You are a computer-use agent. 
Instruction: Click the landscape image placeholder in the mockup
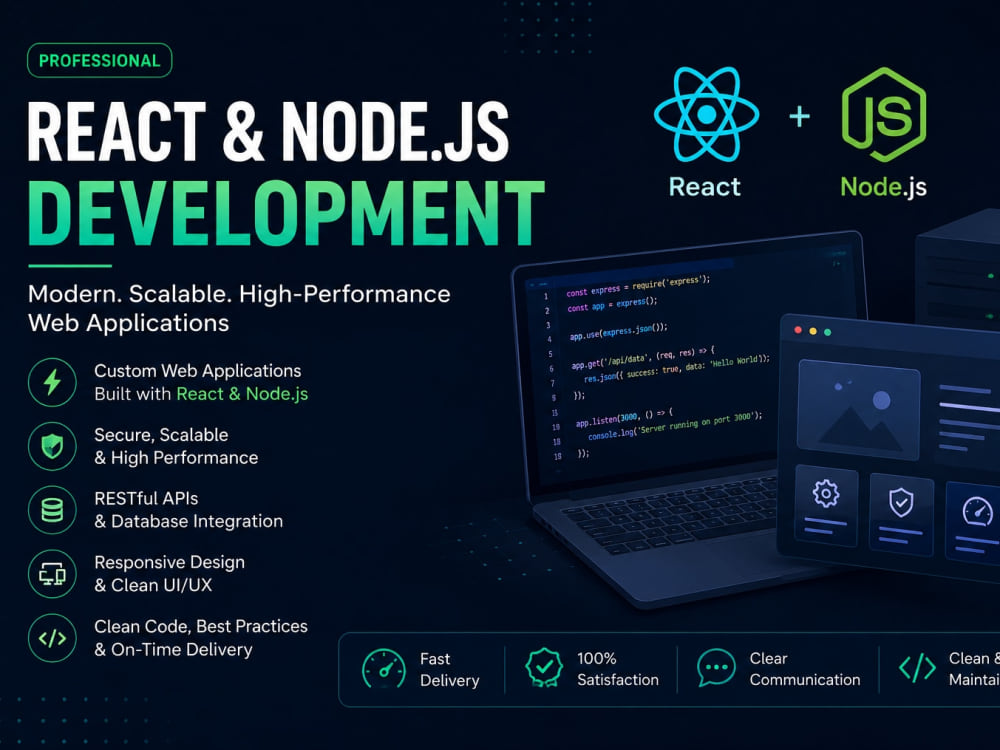(858, 409)
